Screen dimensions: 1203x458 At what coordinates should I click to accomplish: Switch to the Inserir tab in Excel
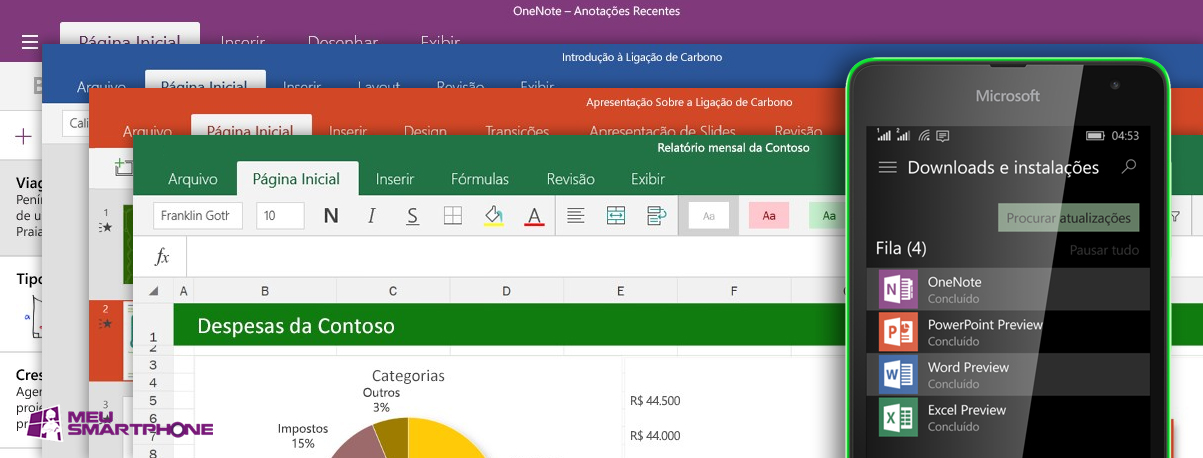(395, 179)
